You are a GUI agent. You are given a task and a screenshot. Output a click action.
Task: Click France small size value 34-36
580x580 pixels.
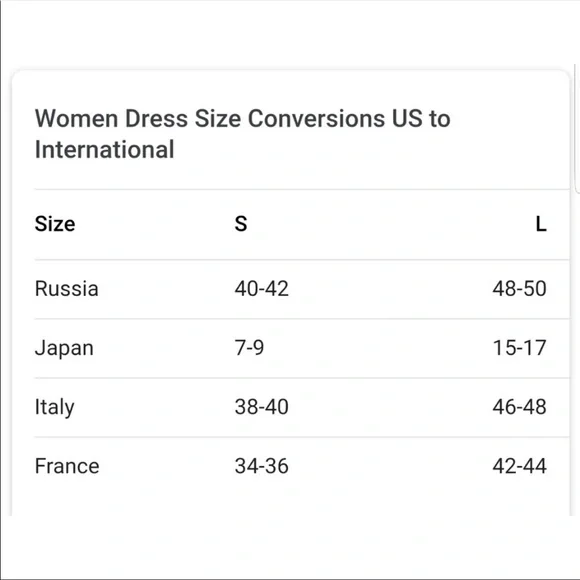point(262,466)
